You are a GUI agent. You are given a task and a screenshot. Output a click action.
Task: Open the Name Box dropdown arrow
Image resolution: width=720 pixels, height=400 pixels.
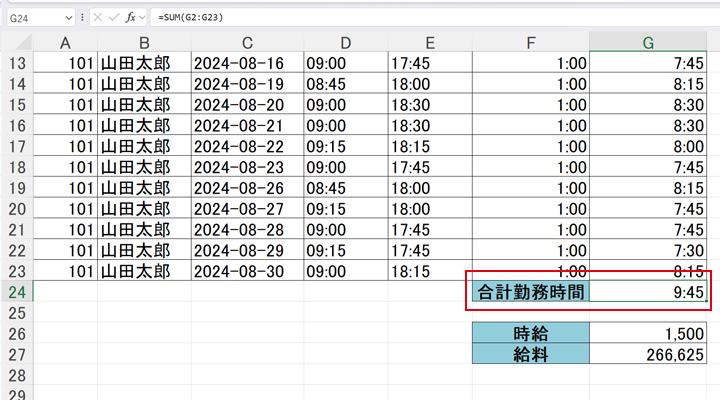tap(67, 18)
